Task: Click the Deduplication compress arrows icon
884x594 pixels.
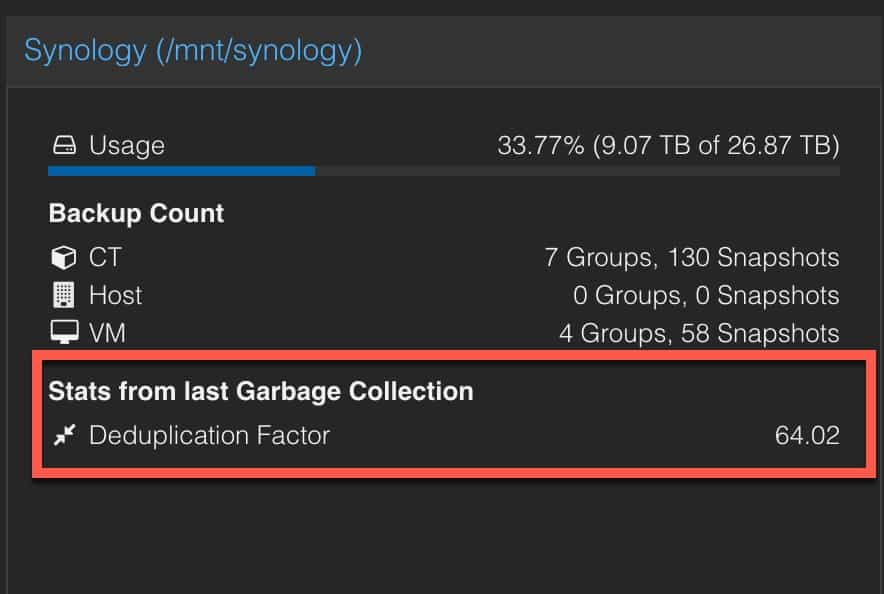Action: pos(64,435)
